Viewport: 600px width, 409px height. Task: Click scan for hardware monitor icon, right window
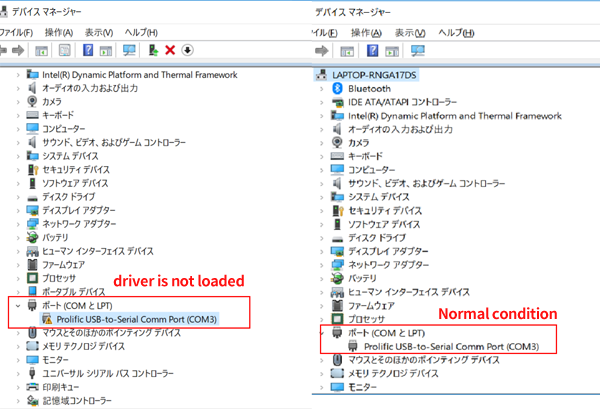(417, 51)
